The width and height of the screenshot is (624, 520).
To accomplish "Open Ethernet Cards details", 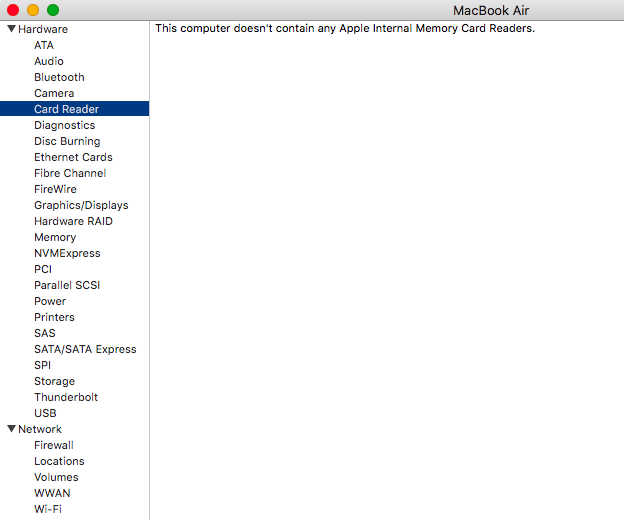I will click(x=73, y=157).
